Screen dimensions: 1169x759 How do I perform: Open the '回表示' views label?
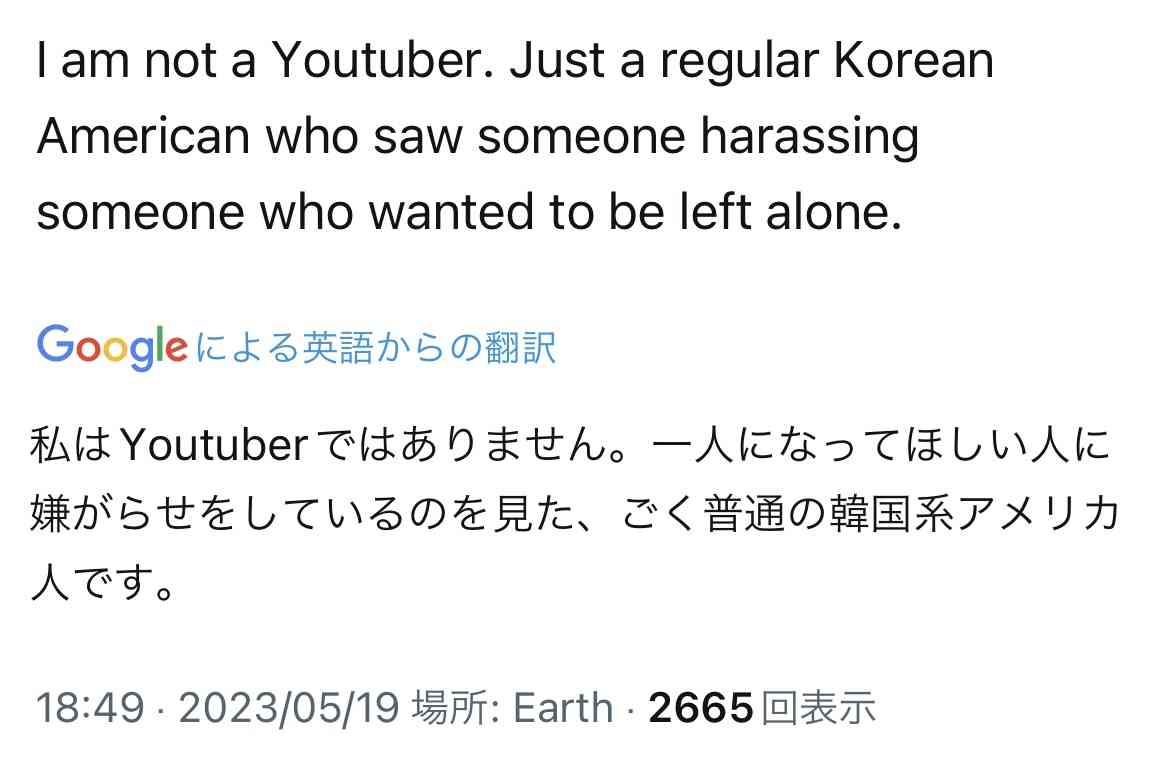818,707
